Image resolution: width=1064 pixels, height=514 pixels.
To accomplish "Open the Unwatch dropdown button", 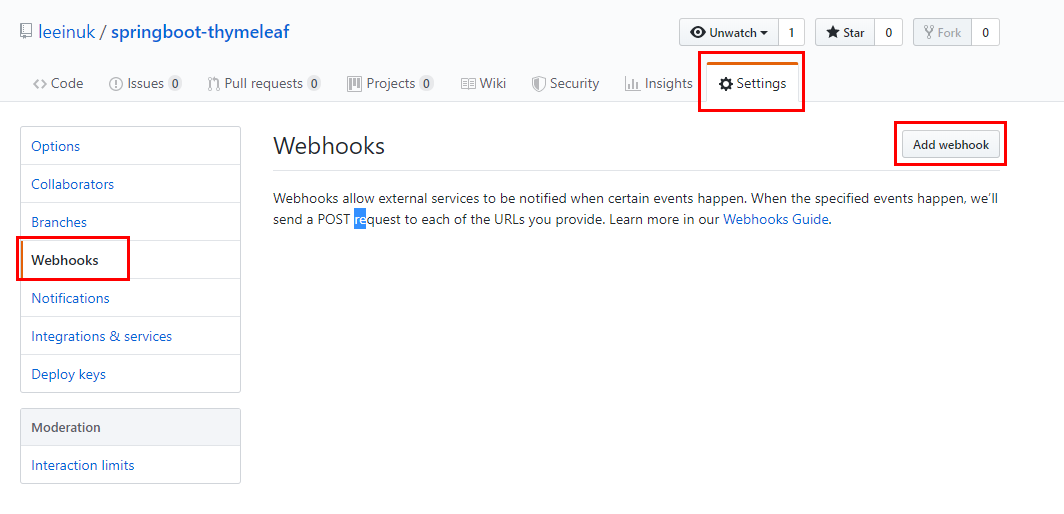I will [729, 32].
